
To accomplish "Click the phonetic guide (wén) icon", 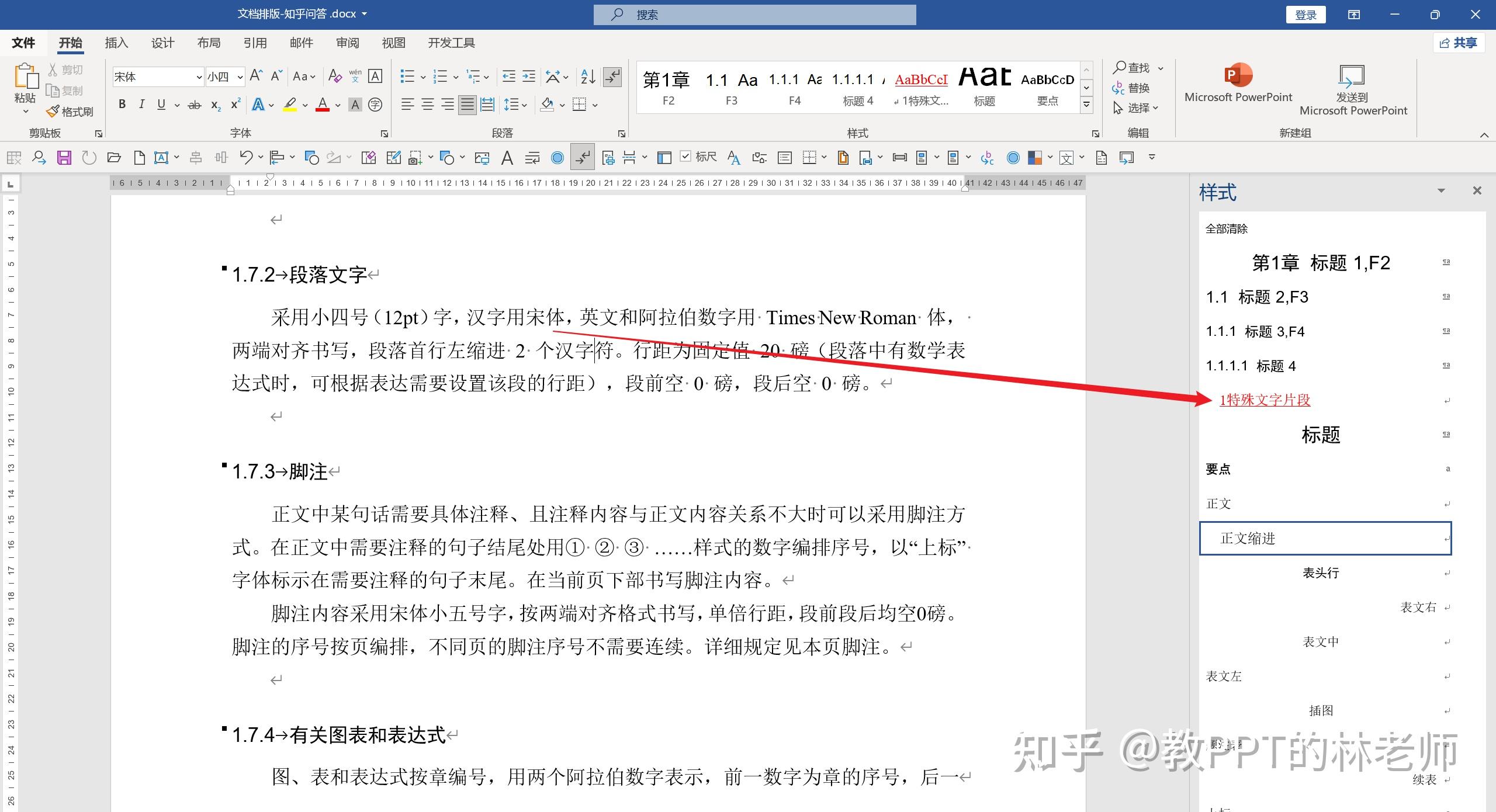I will tap(355, 77).
